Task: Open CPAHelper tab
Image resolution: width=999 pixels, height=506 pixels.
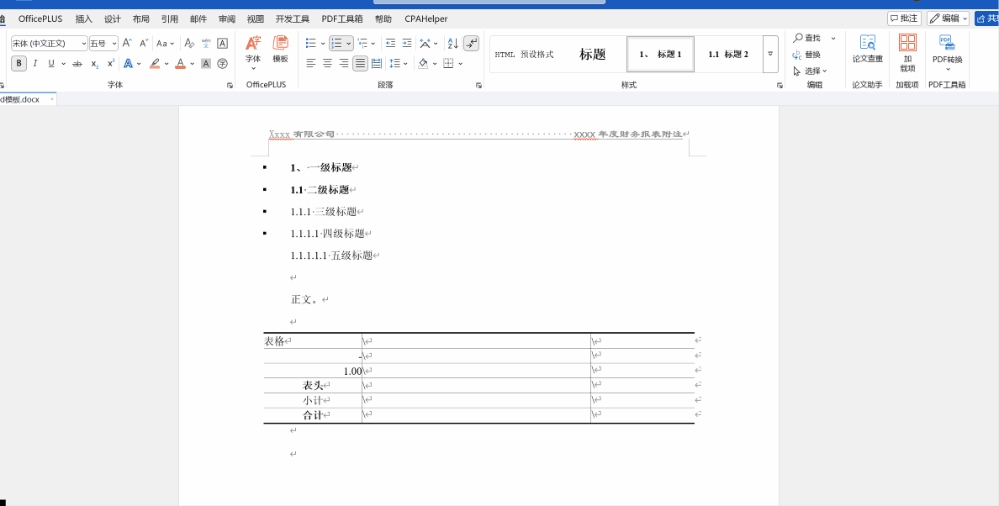Action: tap(426, 19)
